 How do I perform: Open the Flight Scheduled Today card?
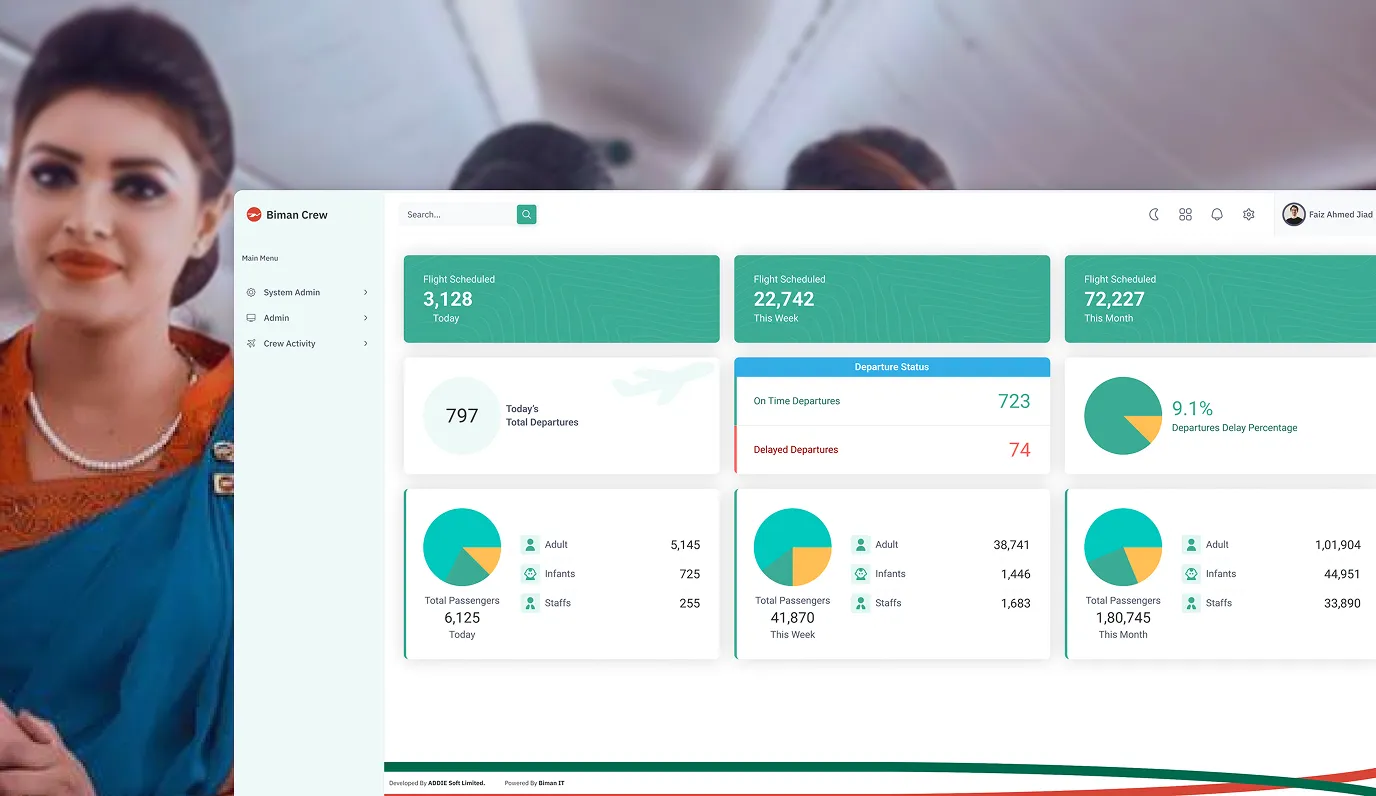561,298
